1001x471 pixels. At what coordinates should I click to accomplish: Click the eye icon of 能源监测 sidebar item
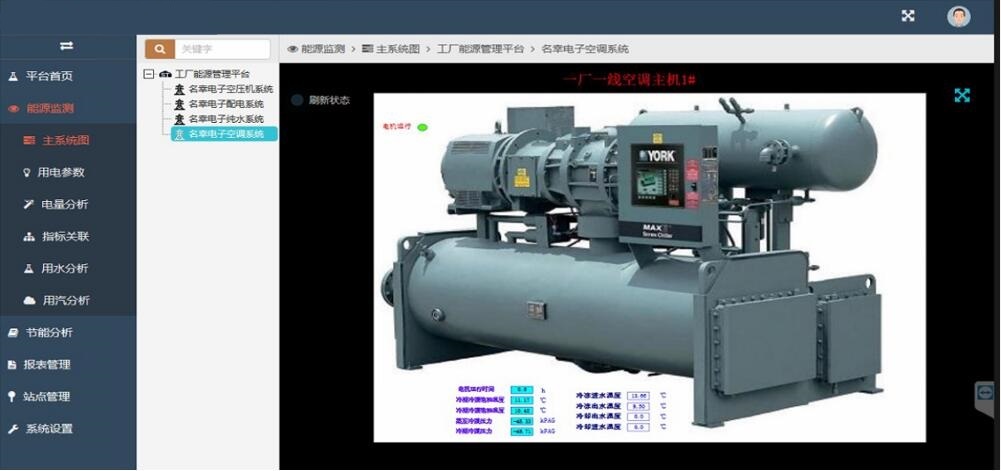coord(13,108)
